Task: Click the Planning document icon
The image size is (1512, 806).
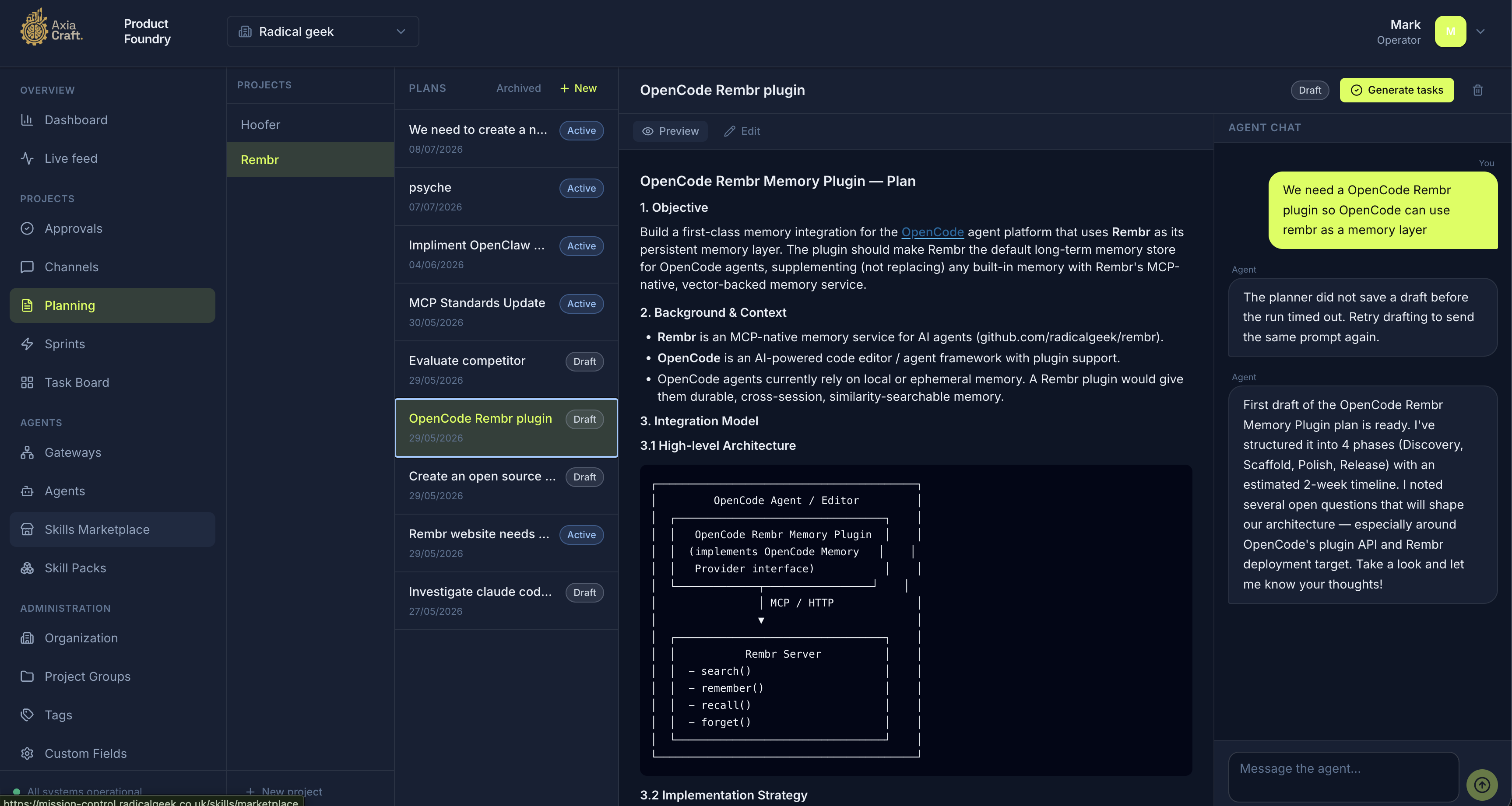Action: click(x=27, y=305)
